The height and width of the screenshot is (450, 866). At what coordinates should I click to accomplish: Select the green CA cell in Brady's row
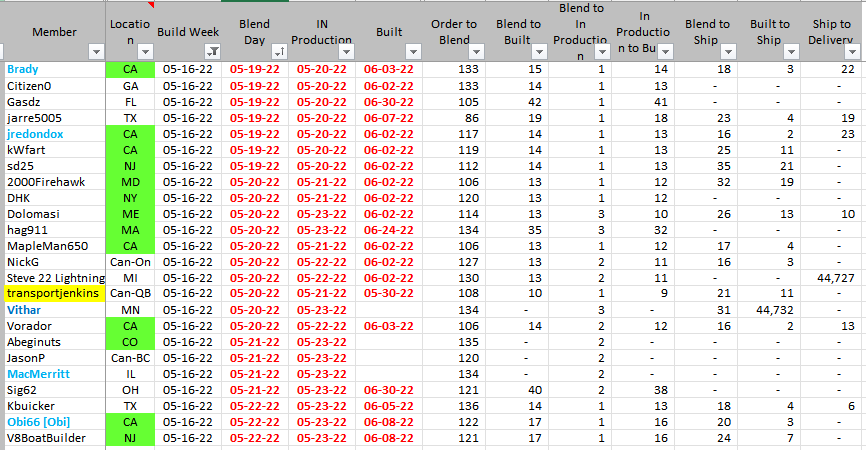click(x=130, y=70)
